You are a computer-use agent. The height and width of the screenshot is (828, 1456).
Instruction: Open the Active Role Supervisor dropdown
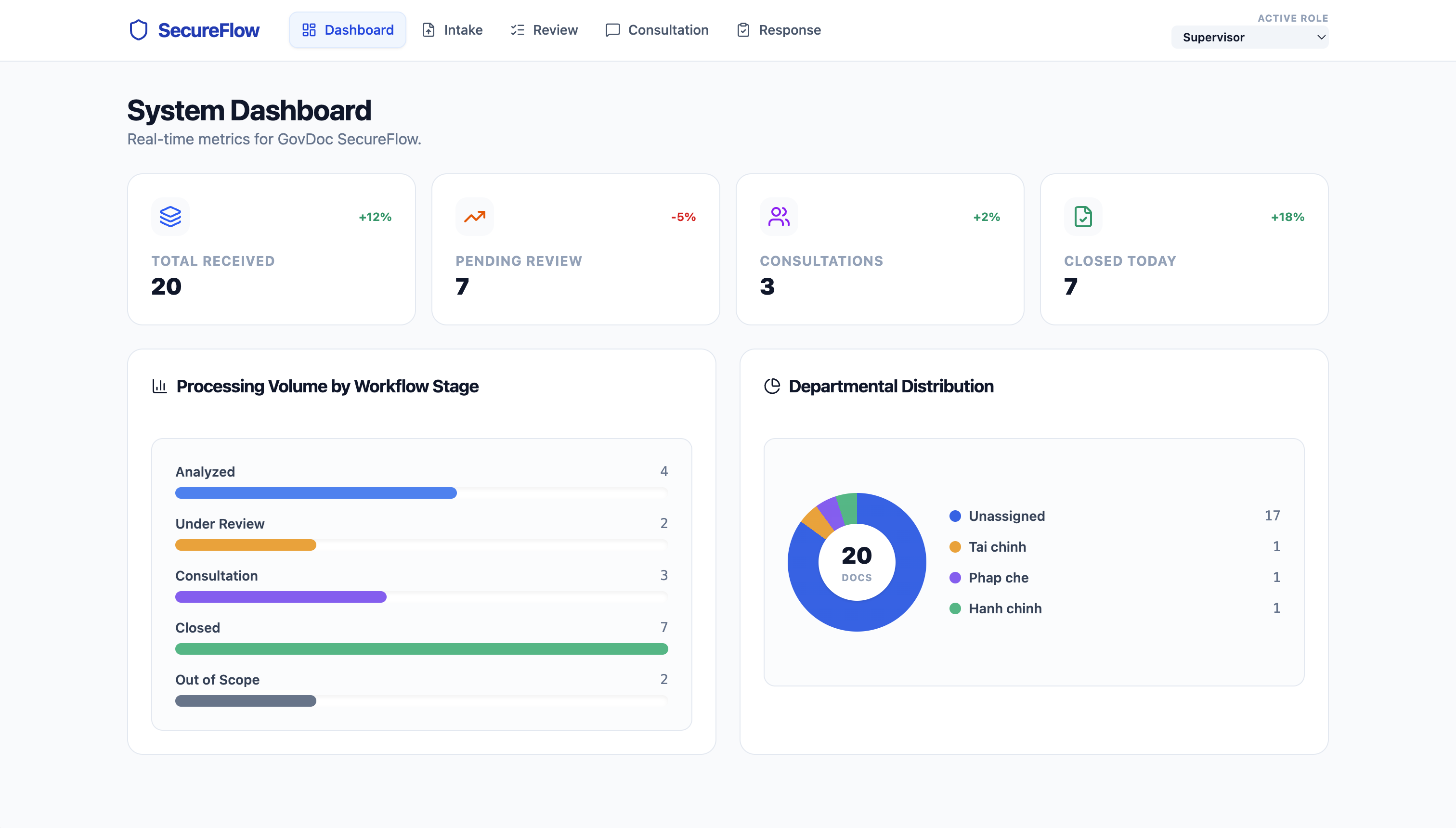coord(1249,37)
